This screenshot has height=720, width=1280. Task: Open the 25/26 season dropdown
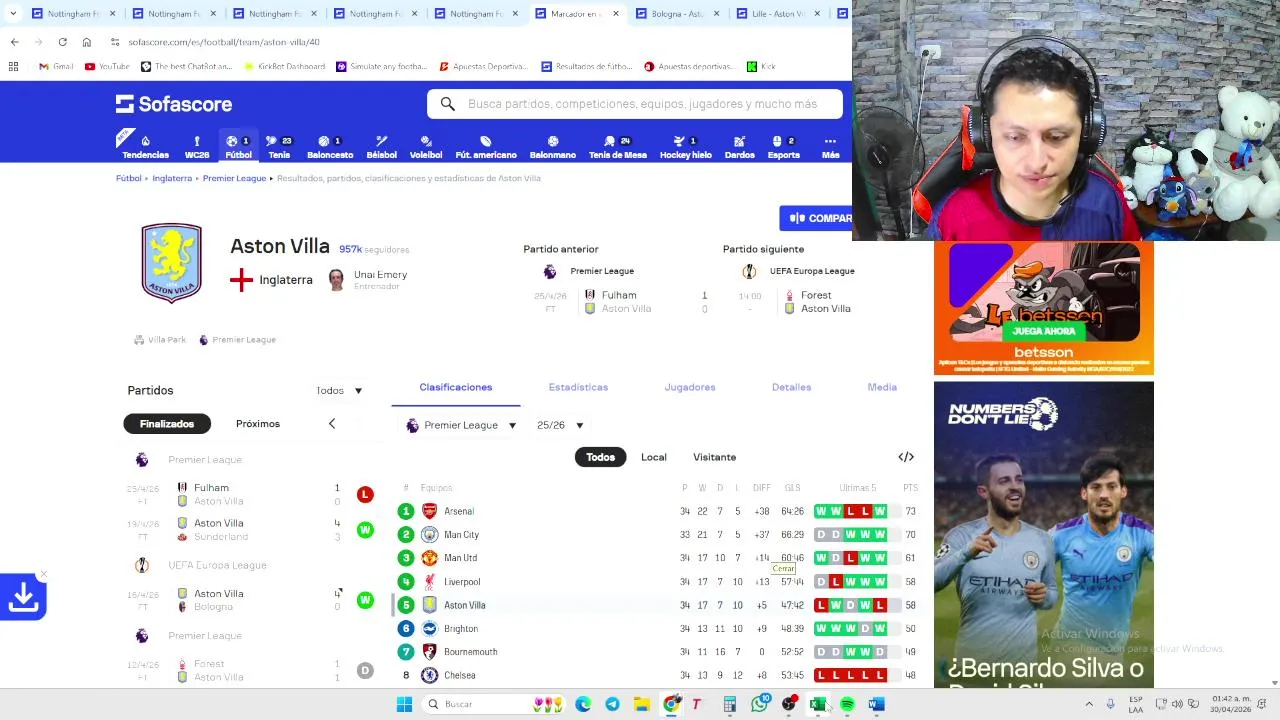pos(560,425)
